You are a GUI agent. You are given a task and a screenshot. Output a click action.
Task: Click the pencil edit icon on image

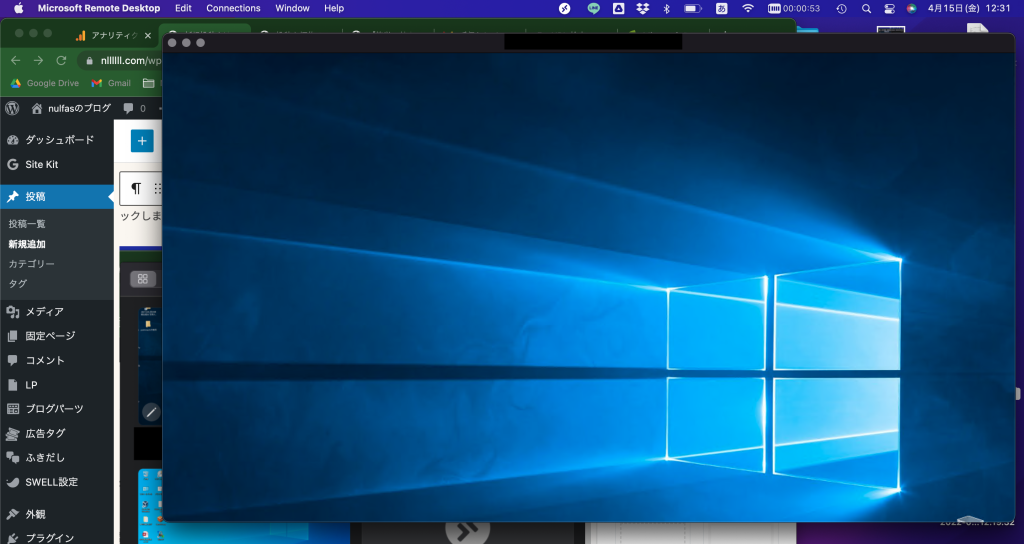(151, 412)
